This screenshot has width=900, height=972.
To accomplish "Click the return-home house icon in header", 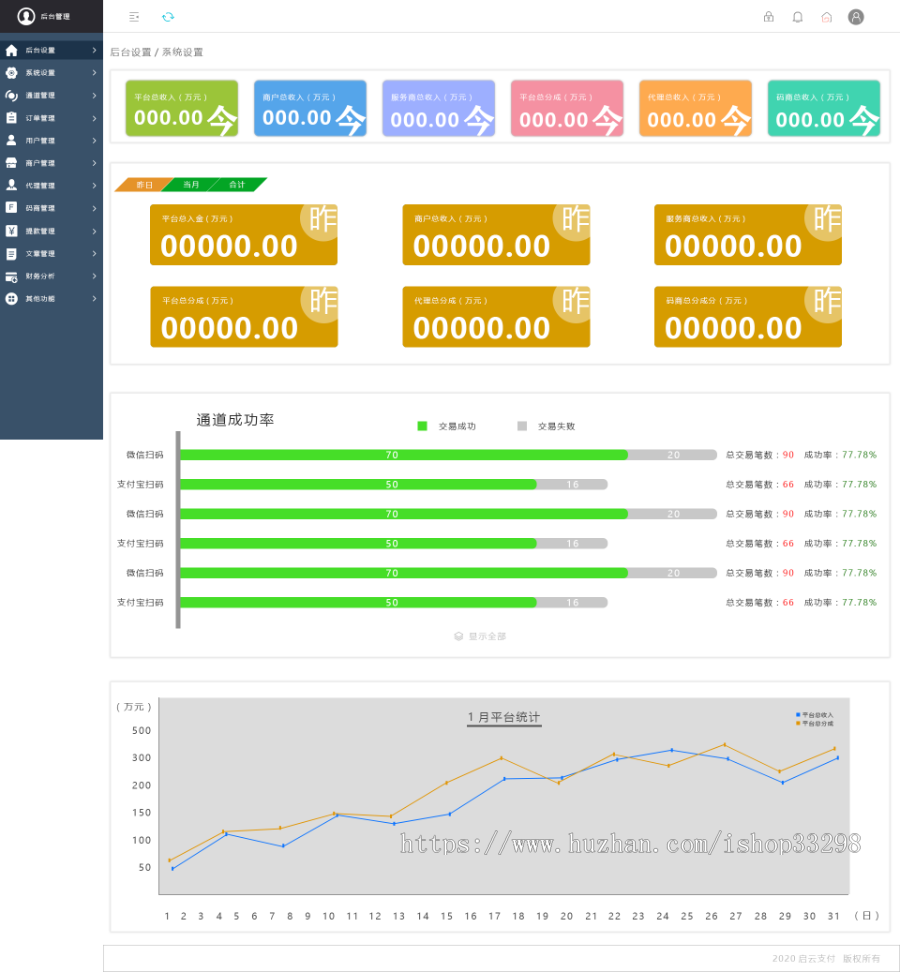I will tap(826, 17).
